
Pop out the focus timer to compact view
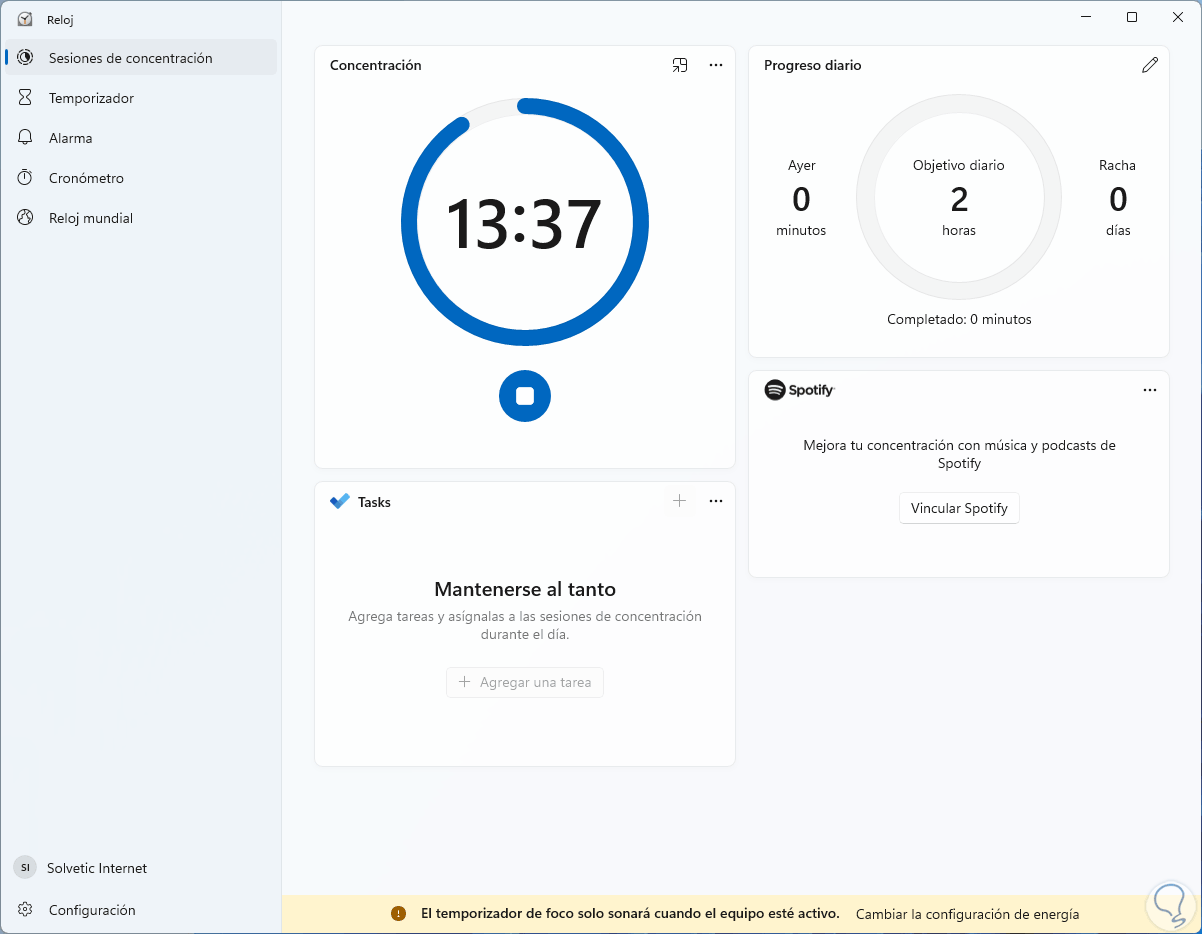680,65
